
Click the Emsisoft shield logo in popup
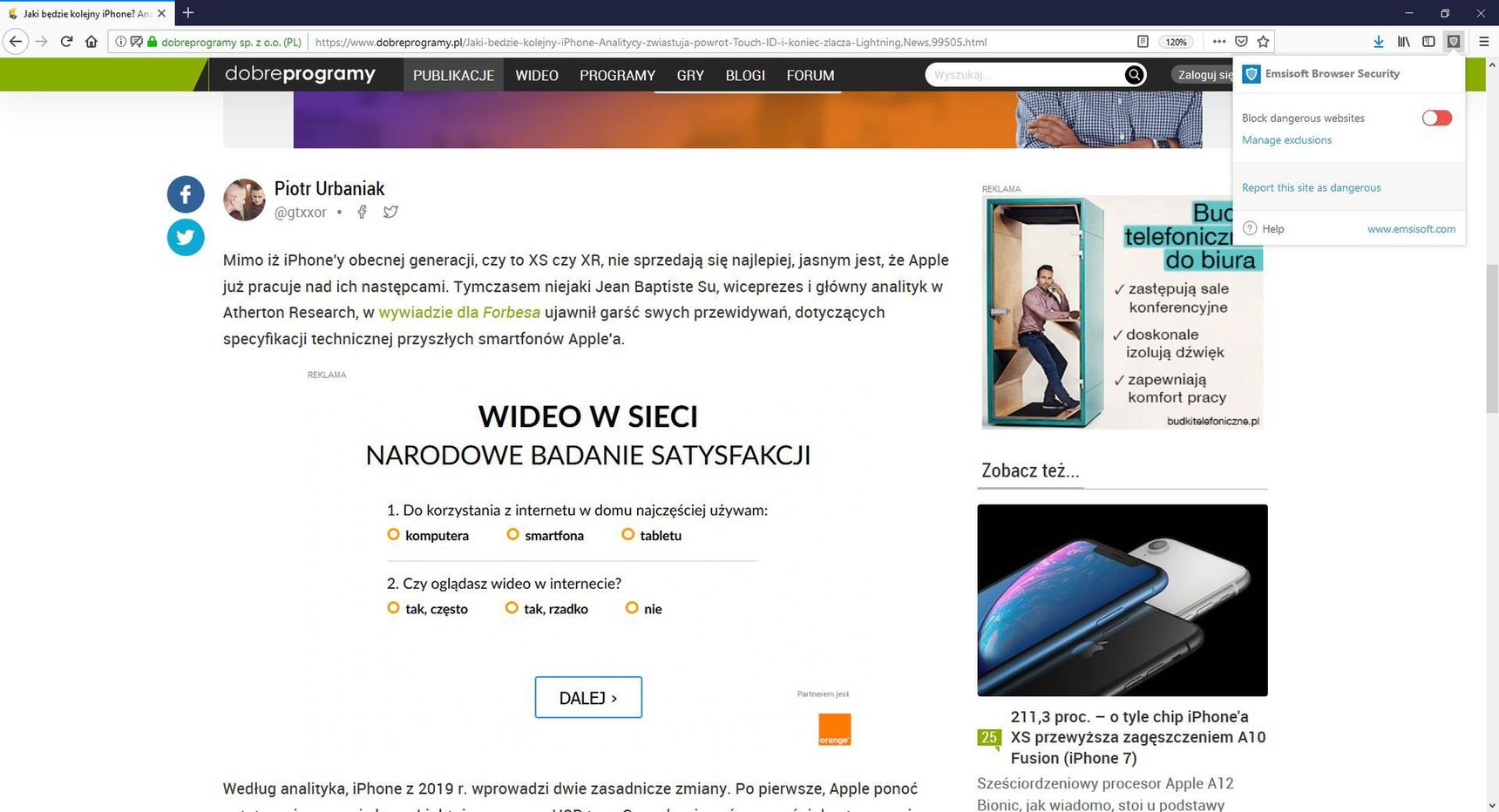click(x=1251, y=74)
